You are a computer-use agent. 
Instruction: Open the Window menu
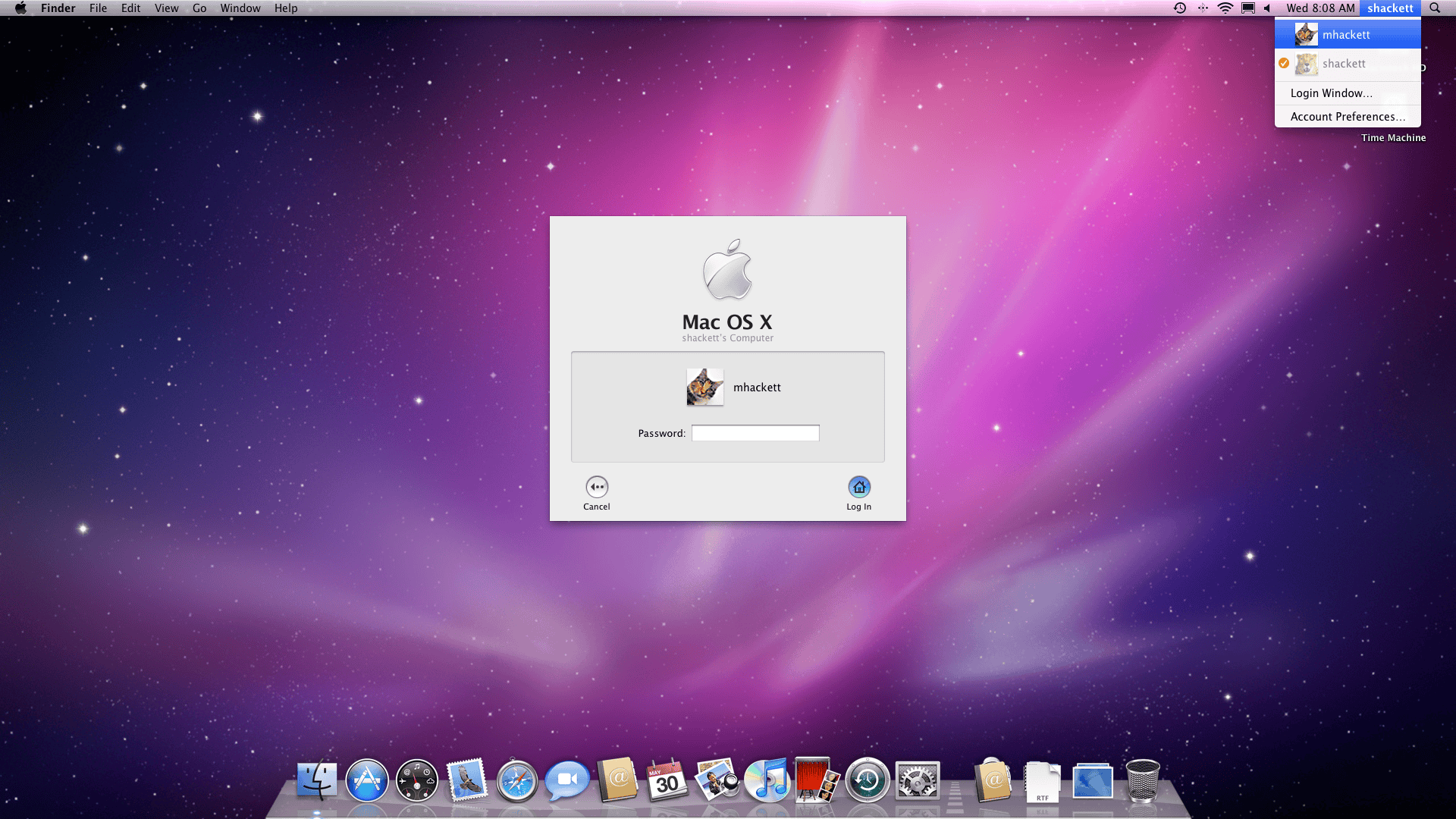(240, 8)
